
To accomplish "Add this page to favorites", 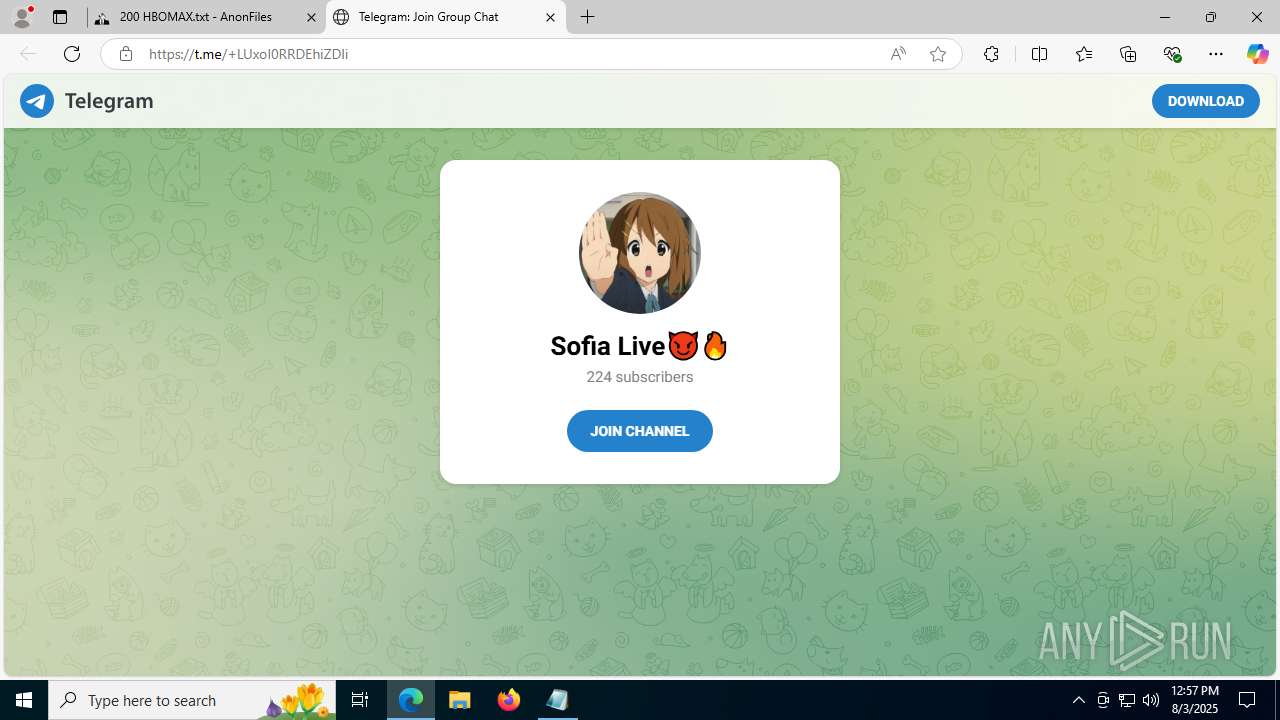I will (937, 54).
